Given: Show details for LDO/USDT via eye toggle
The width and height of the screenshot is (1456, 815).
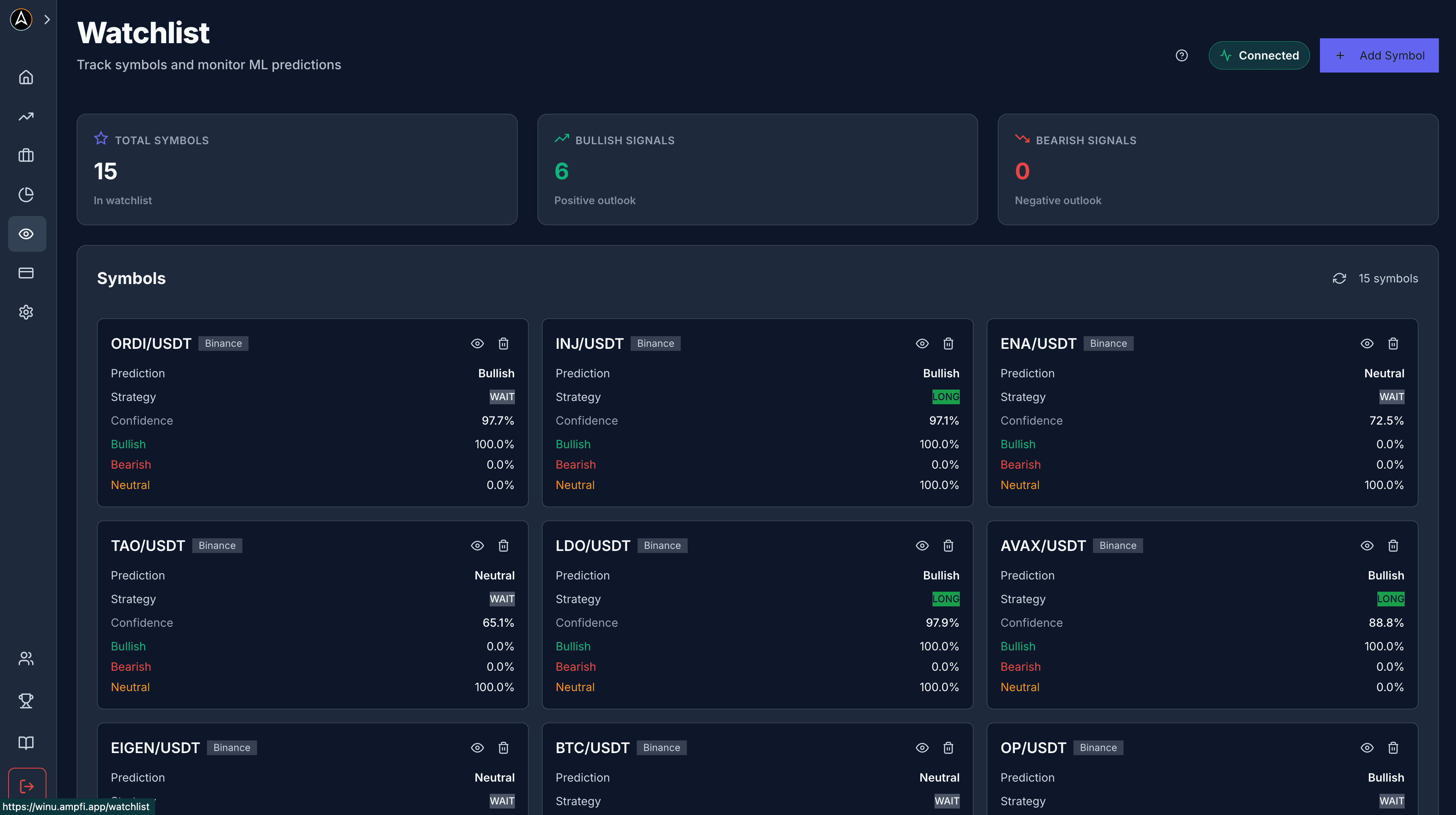Looking at the screenshot, I should pyautogui.click(x=922, y=545).
